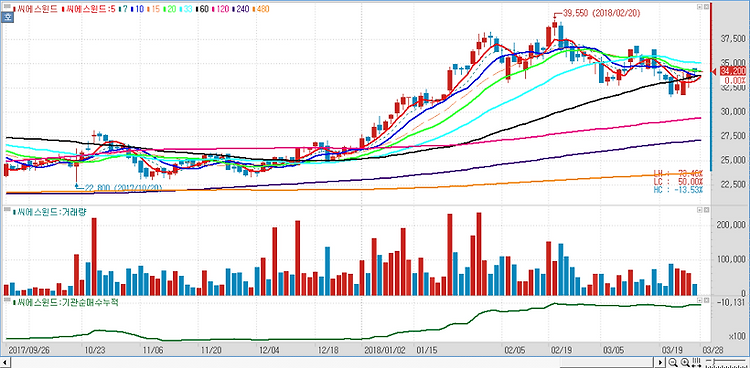750x368 pixels.
Task: Click the 씨에스윈드:거래량 volume label
Action: click(51, 211)
